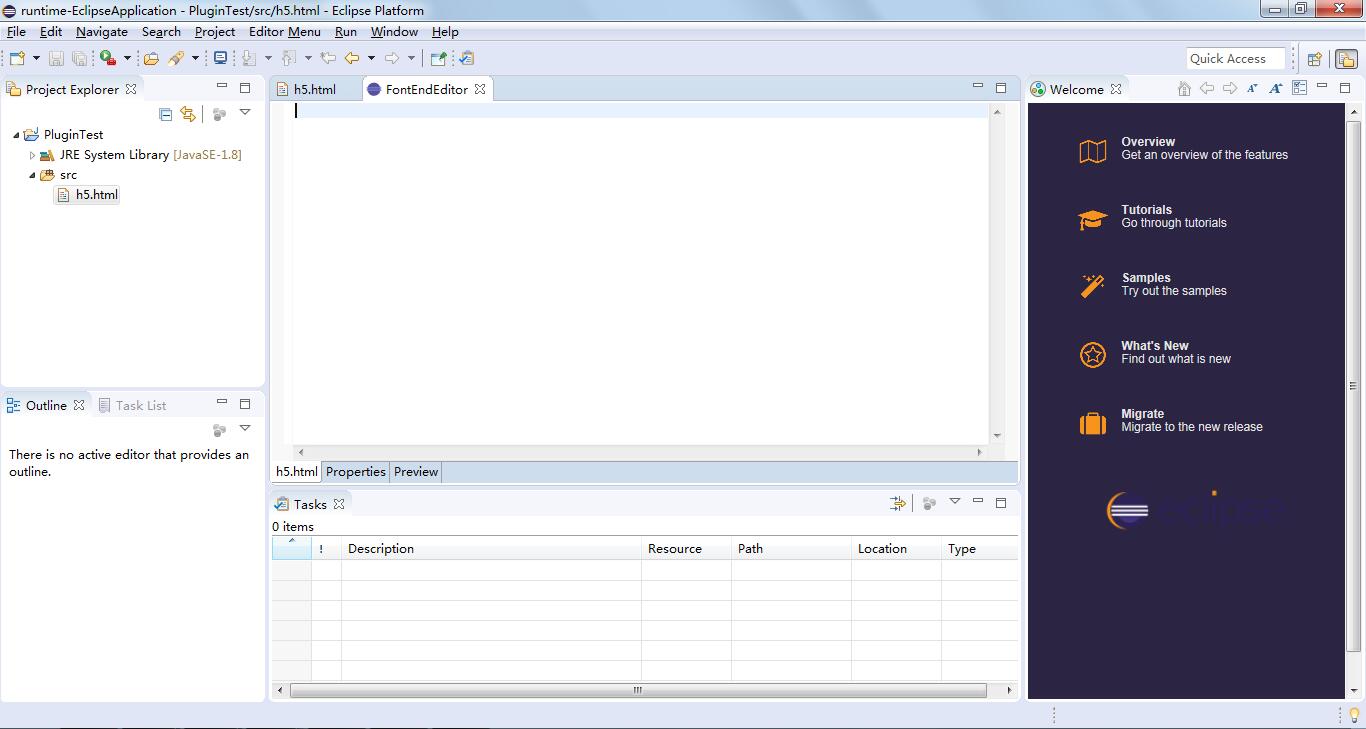Collapse All in Project Explorer toolbar

pos(166,114)
